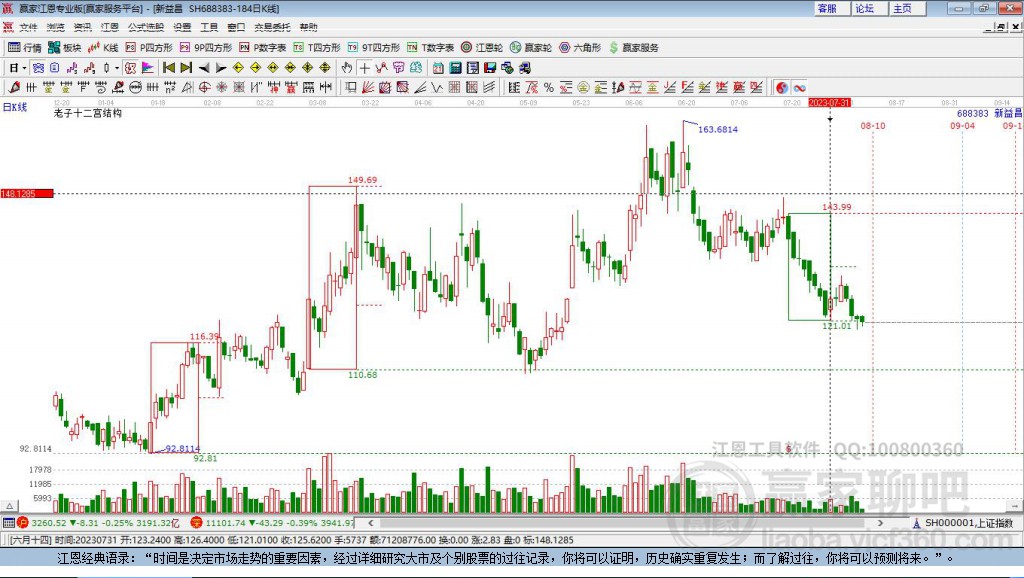Image resolution: width=1024 pixels, height=578 pixels.
Task: Open the calculator icon
Action: point(456,68)
